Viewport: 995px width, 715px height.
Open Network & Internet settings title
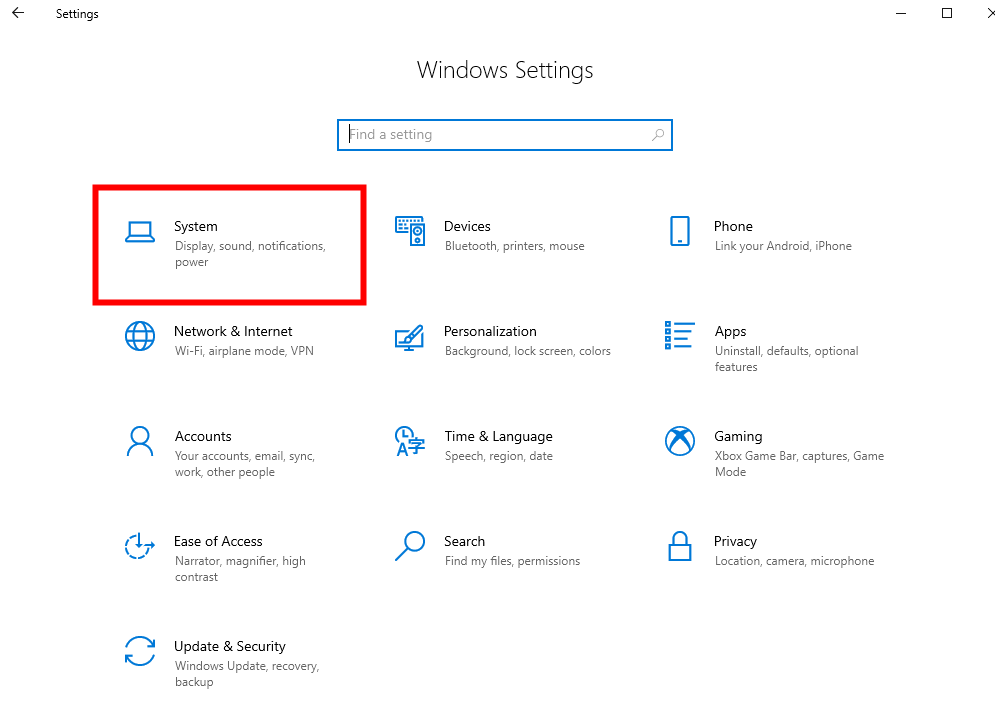point(233,331)
